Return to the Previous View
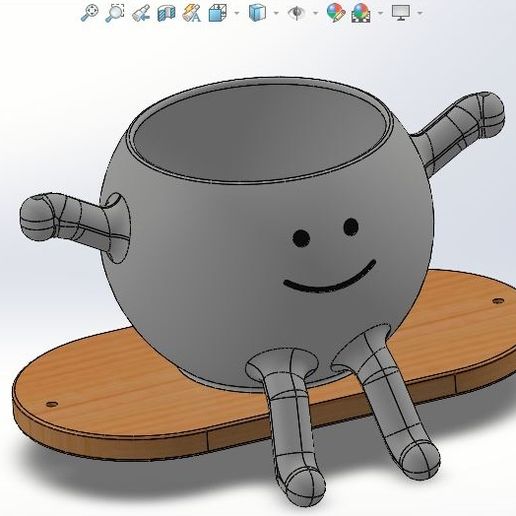 pyautogui.click(x=140, y=13)
